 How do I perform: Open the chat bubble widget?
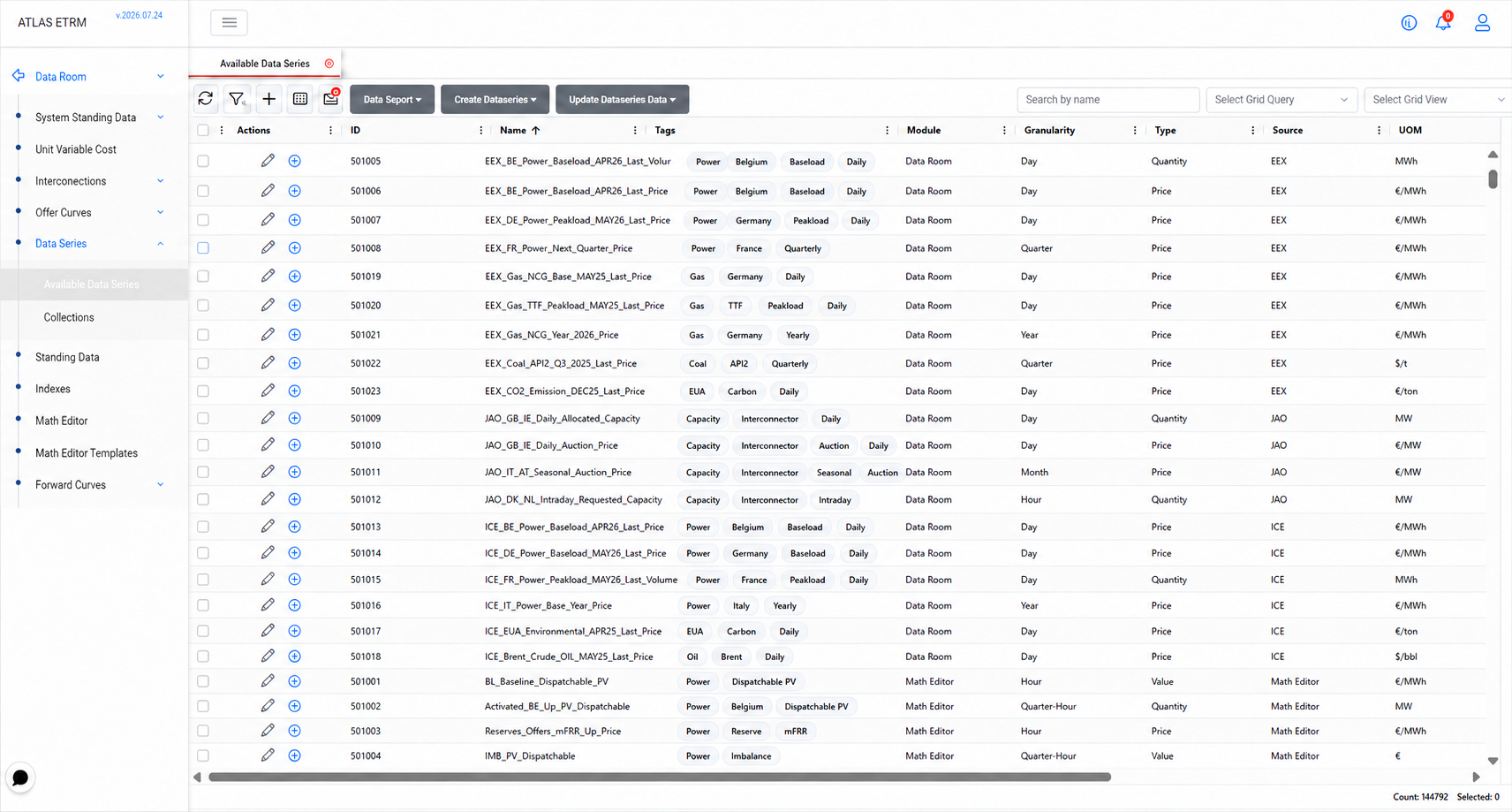click(x=20, y=778)
